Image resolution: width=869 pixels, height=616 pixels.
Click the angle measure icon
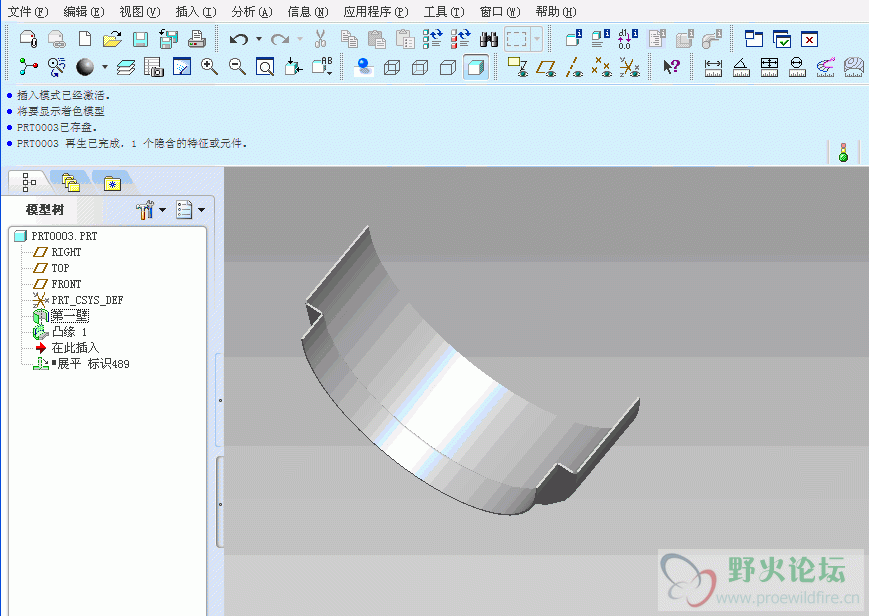pyautogui.click(x=741, y=67)
